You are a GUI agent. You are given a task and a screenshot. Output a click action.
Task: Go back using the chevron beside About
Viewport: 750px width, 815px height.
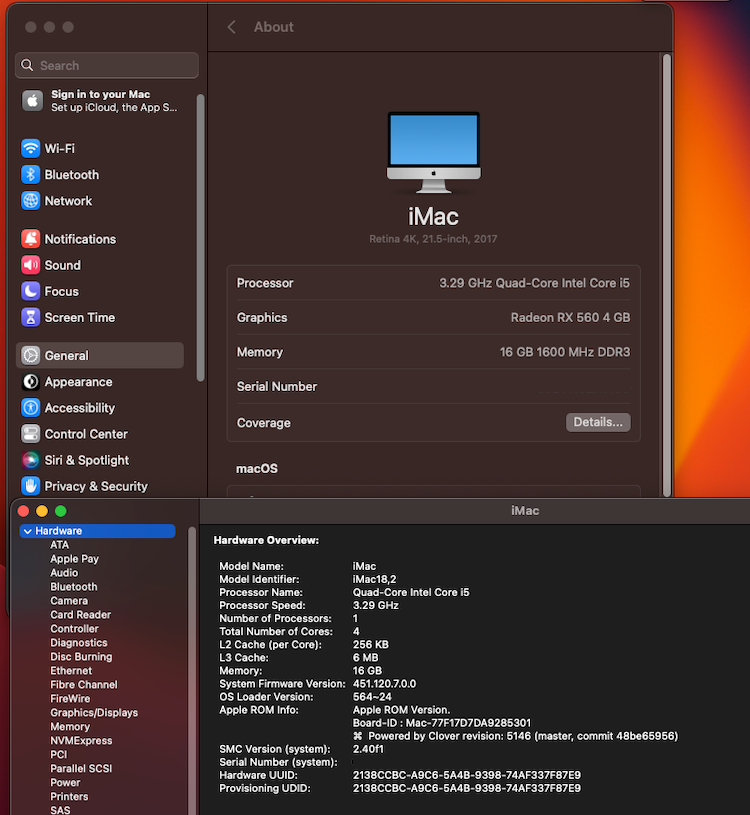[x=232, y=27]
